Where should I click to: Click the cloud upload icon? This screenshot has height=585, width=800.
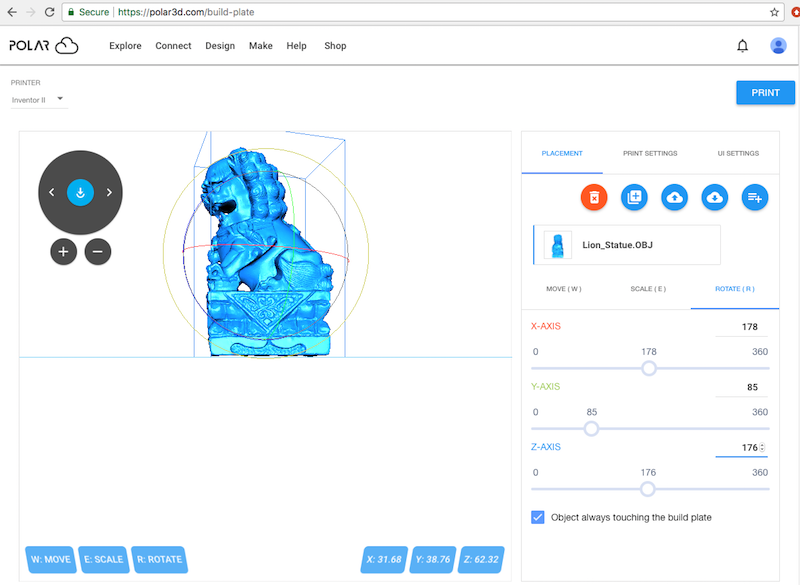pyautogui.click(x=674, y=197)
